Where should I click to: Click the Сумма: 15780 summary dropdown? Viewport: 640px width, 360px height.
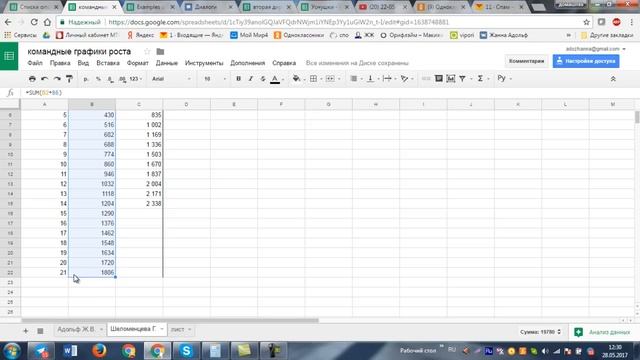point(540,332)
